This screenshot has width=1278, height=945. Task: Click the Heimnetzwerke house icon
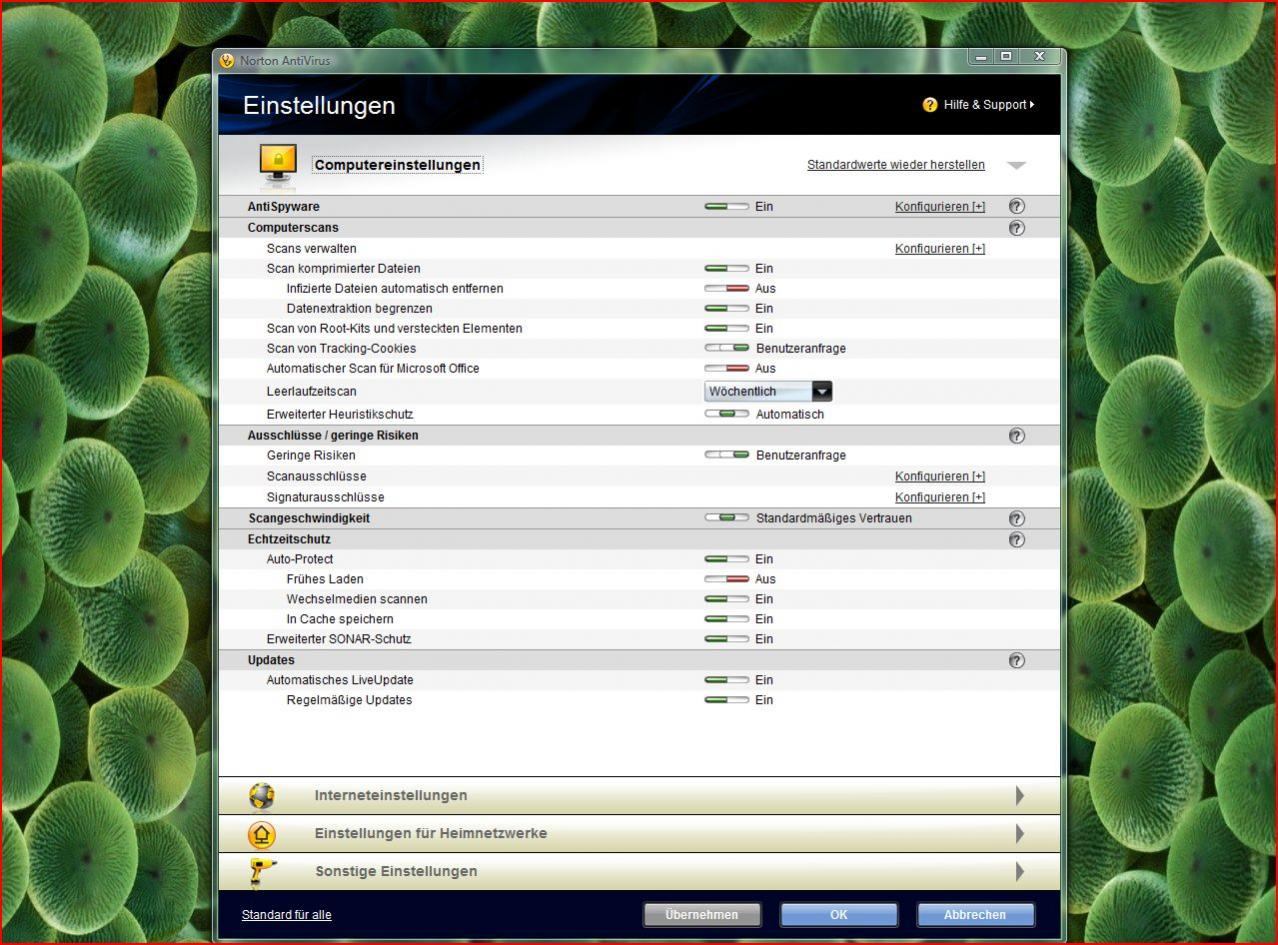(262, 834)
